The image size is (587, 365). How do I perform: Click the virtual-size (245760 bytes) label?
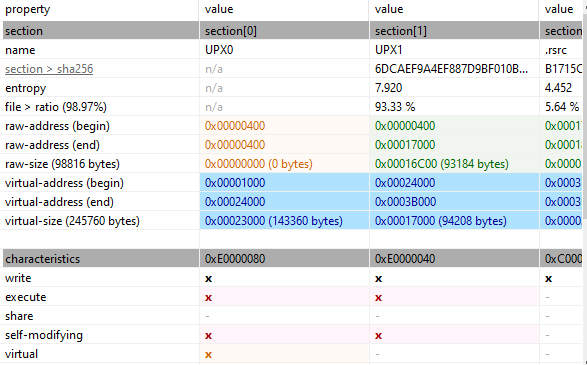click(72, 221)
